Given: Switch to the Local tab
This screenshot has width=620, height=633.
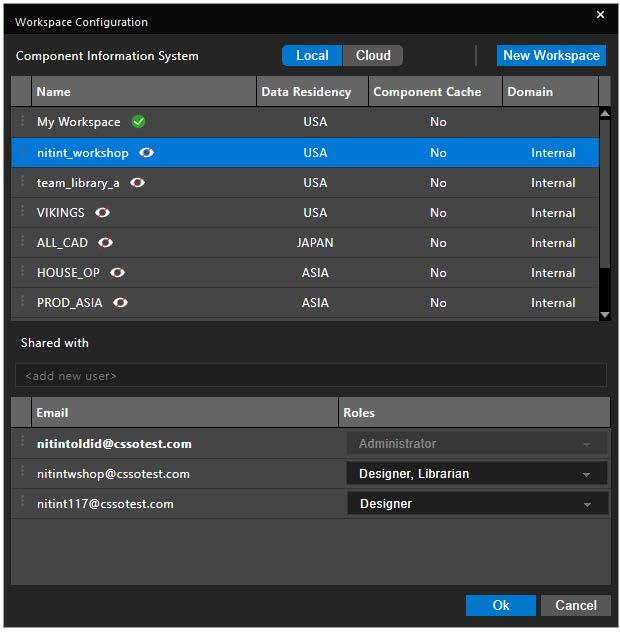Looking at the screenshot, I should pyautogui.click(x=312, y=55).
